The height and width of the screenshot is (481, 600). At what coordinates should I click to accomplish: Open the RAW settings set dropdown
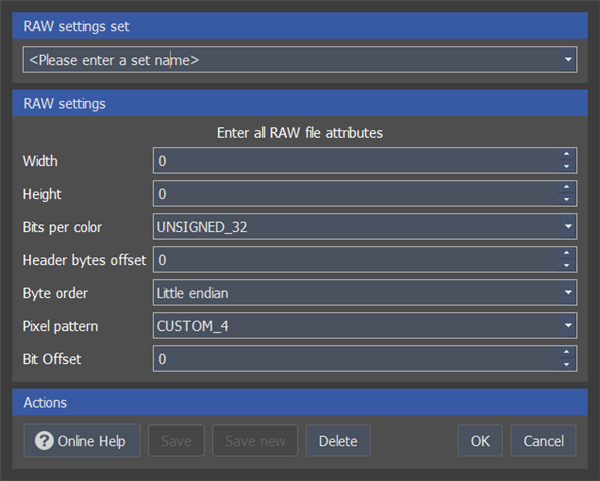tap(568, 59)
